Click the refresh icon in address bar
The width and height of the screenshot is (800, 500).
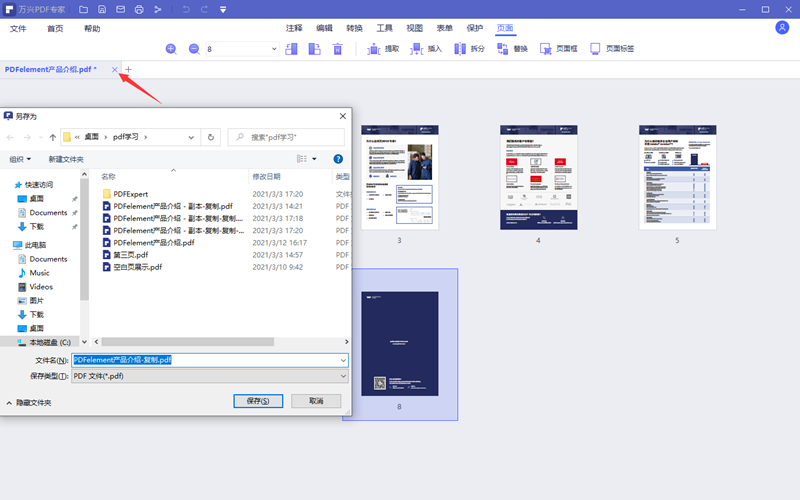[x=210, y=136]
